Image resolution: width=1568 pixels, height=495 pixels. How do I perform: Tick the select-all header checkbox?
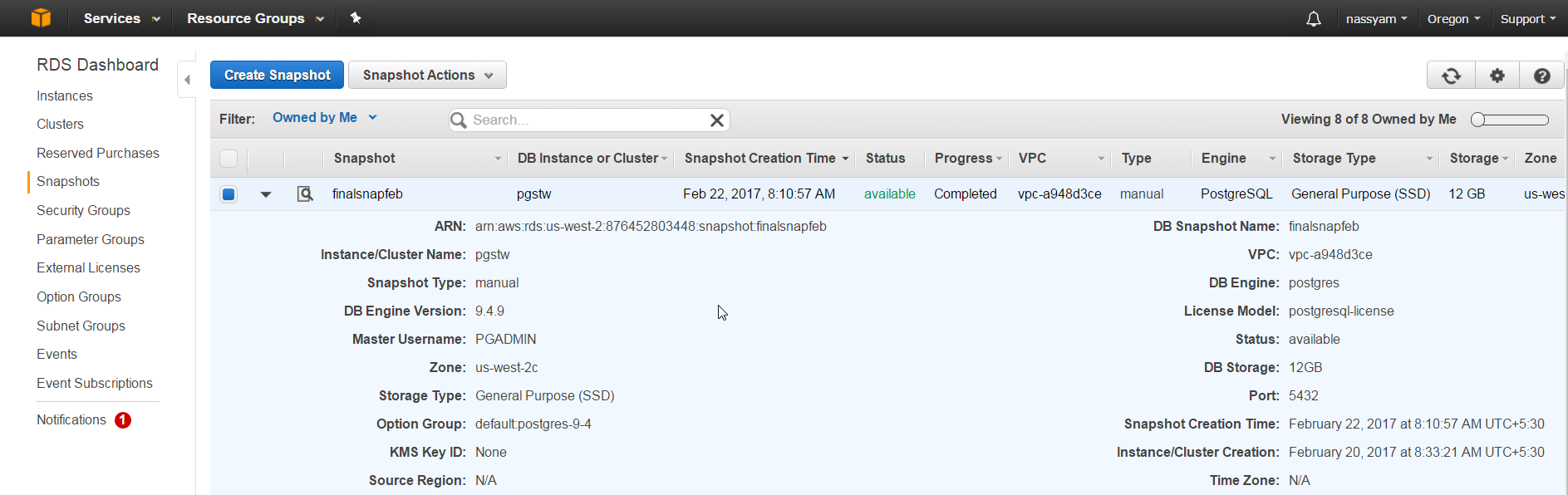229,158
